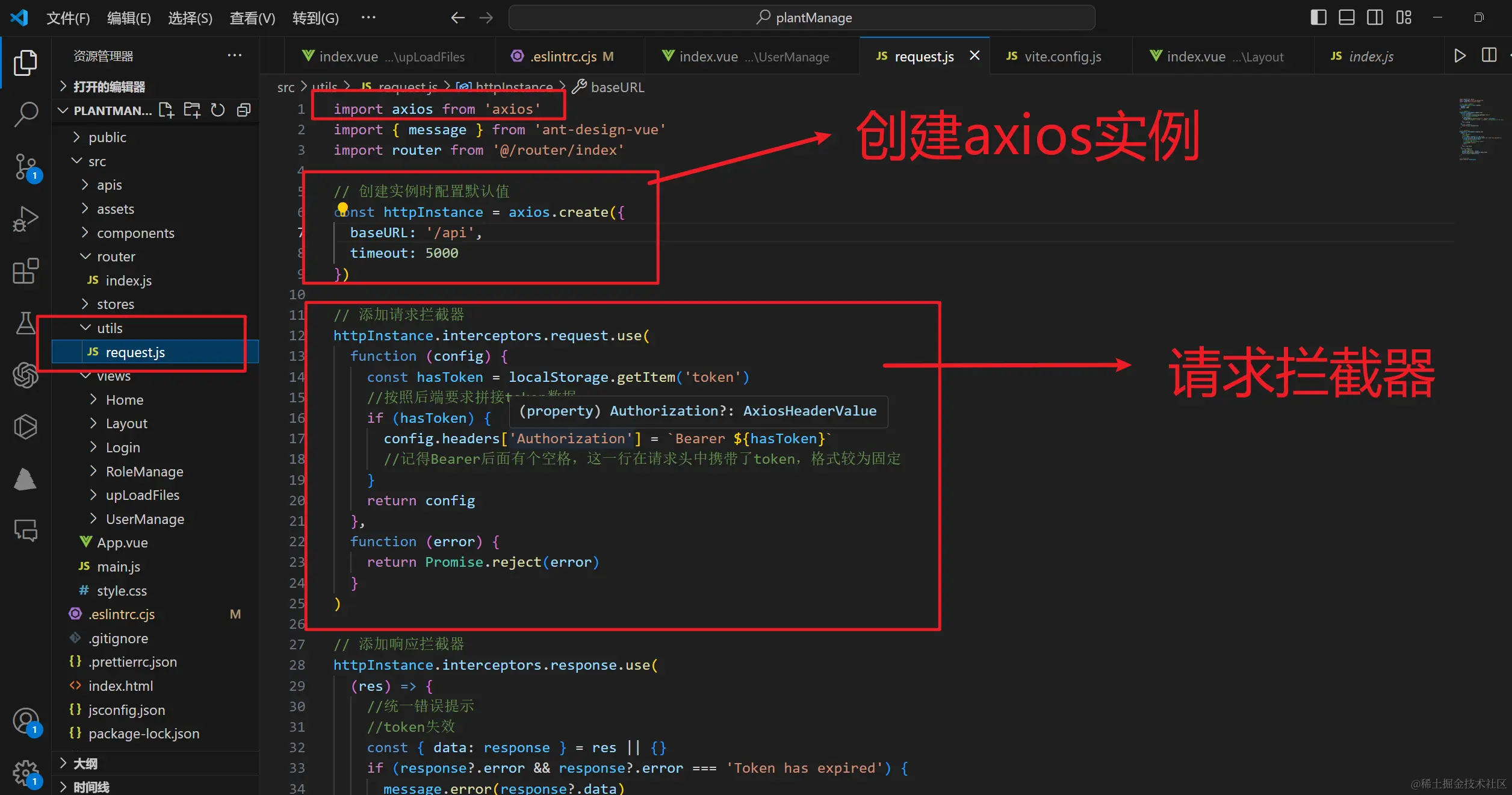
Task: Expand the assets folder
Action: coord(155,209)
